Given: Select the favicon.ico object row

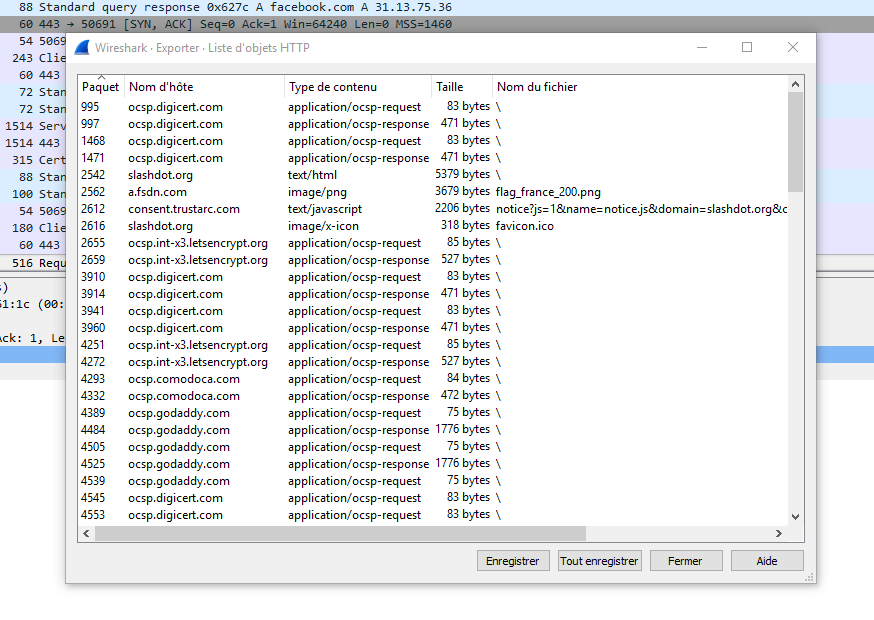Looking at the screenshot, I should (x=524, y=226).
